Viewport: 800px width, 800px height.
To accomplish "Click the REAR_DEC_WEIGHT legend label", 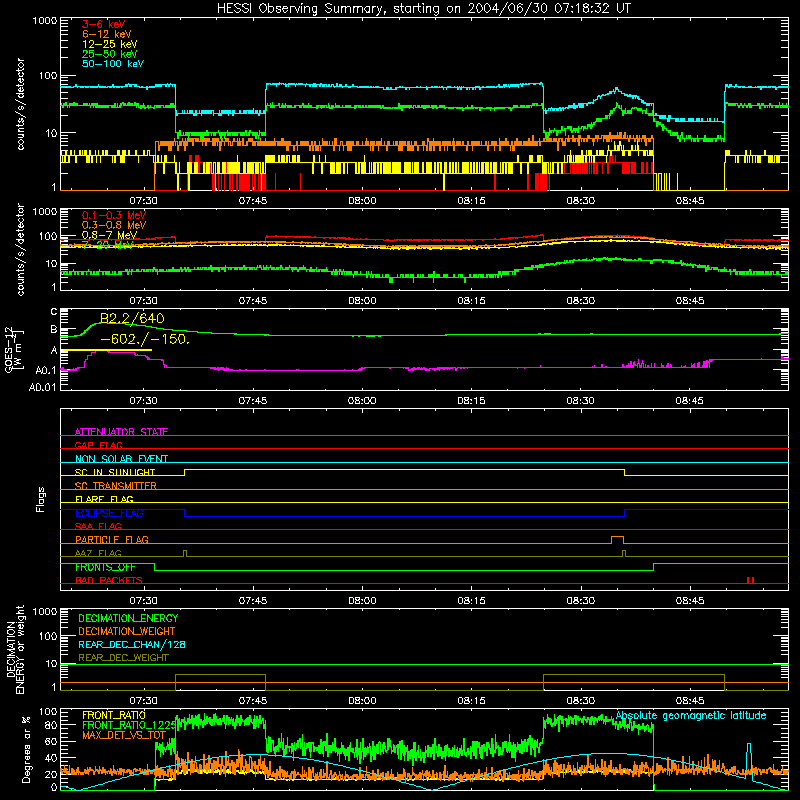I will point(123,658).
